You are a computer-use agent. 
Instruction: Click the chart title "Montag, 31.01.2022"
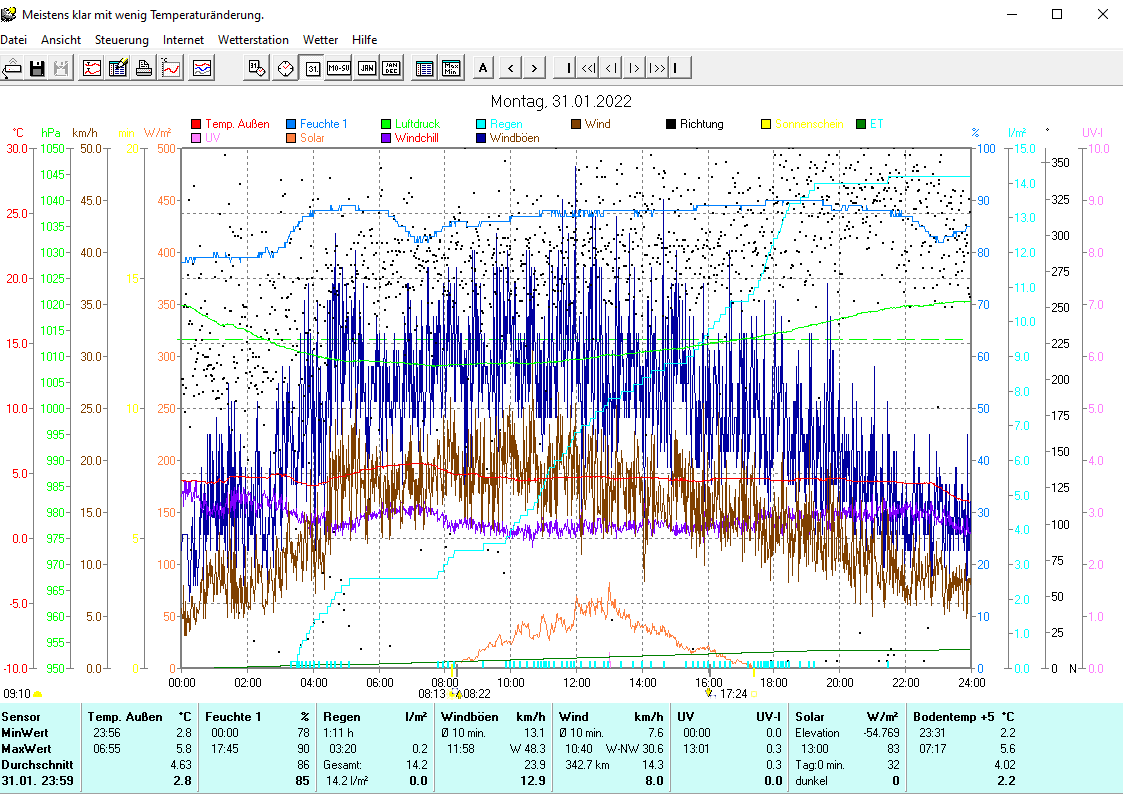562,102
